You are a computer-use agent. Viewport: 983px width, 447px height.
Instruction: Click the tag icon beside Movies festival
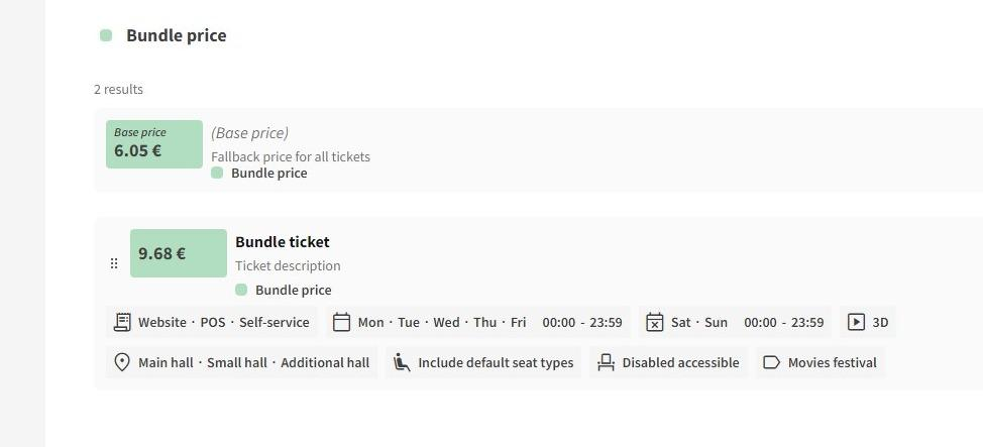(771, 362)
